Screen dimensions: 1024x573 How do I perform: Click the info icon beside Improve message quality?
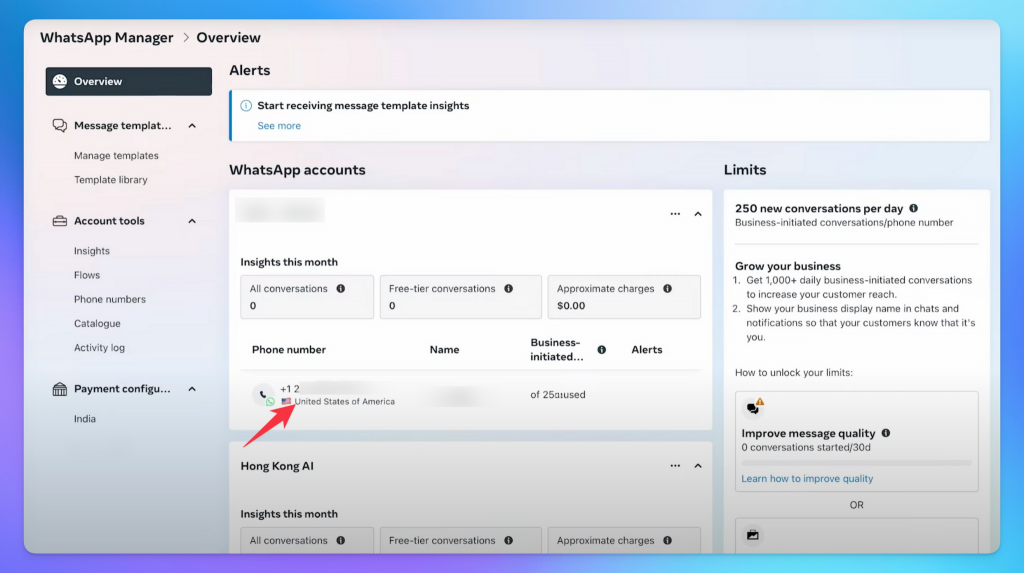tap(887, 434)
